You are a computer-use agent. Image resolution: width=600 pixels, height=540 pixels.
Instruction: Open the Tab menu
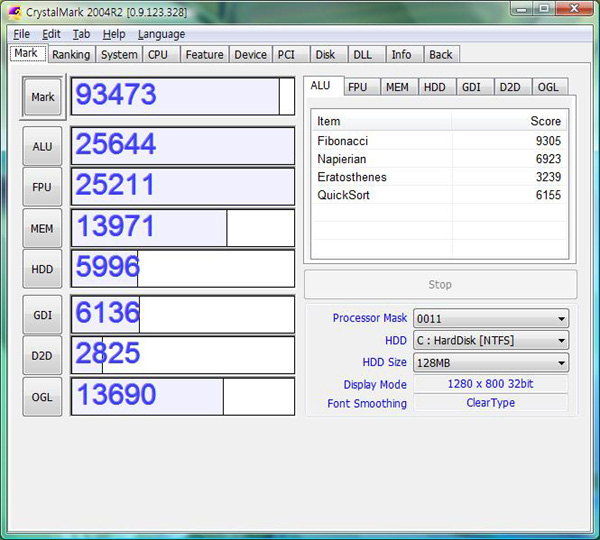click(x=82, y=34)
